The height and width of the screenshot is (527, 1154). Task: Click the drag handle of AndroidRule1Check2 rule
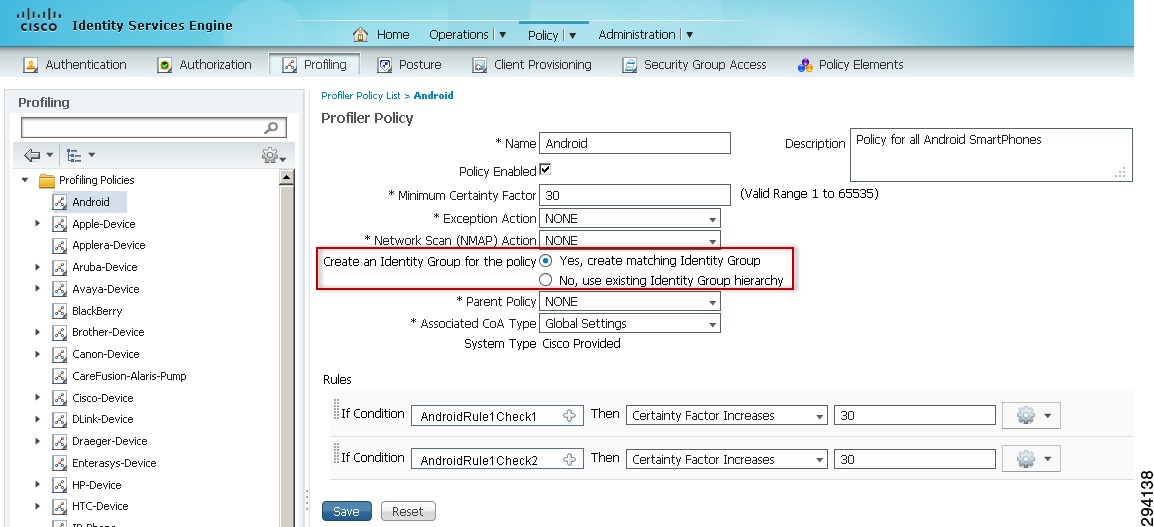tap(336, 453)
